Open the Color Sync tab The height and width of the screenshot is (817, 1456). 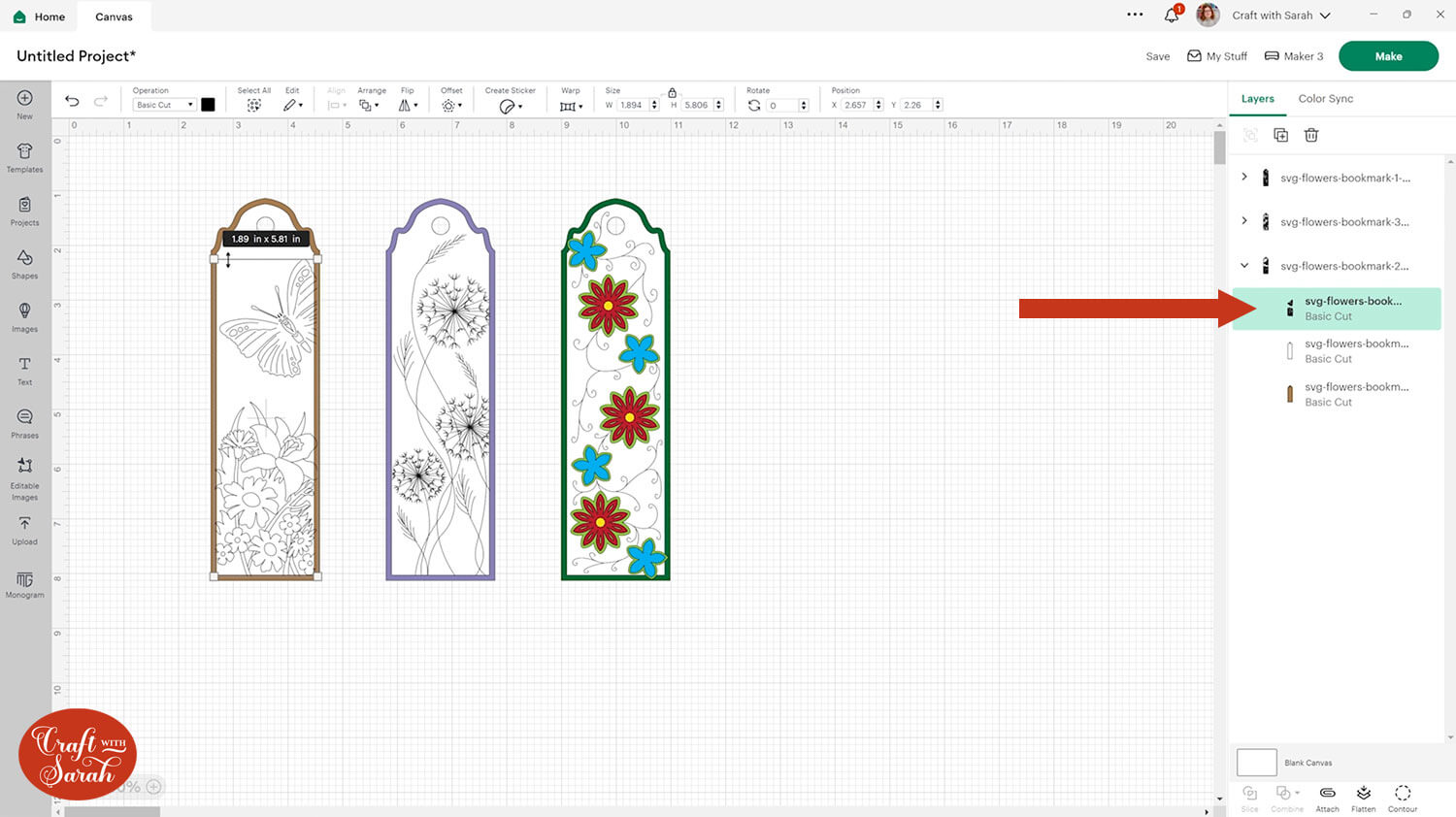[x=1326, y=99]
